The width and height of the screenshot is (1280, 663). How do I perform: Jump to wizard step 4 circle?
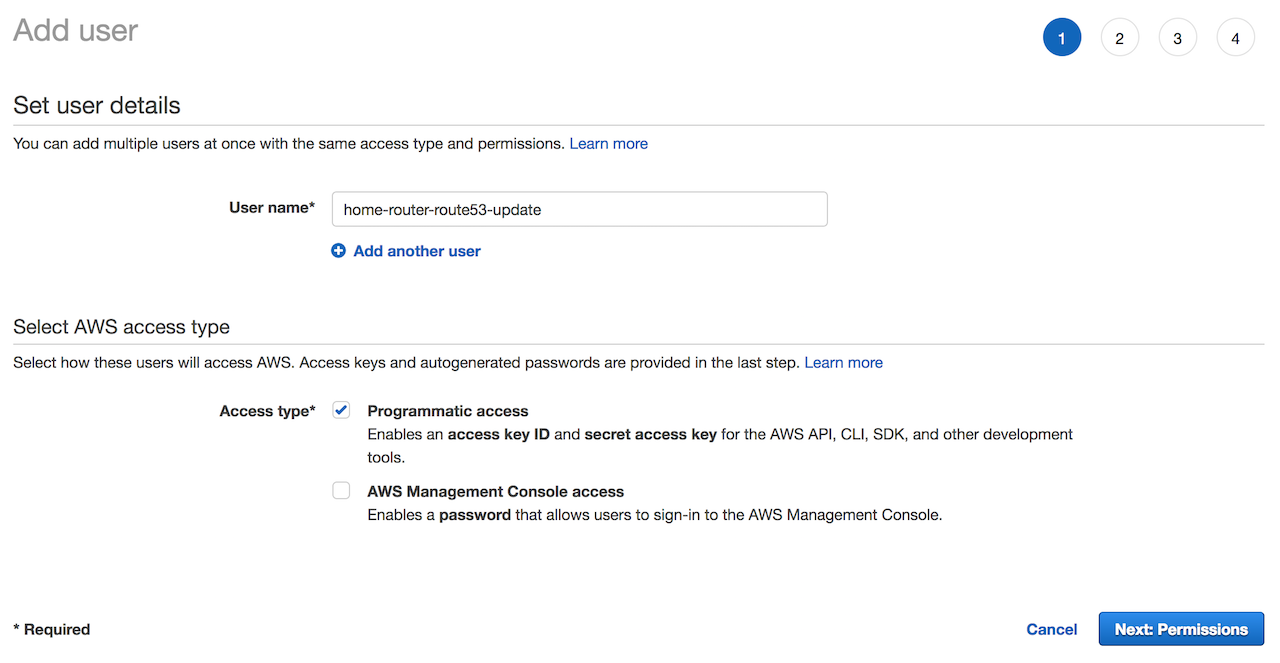click(1235, 38)
